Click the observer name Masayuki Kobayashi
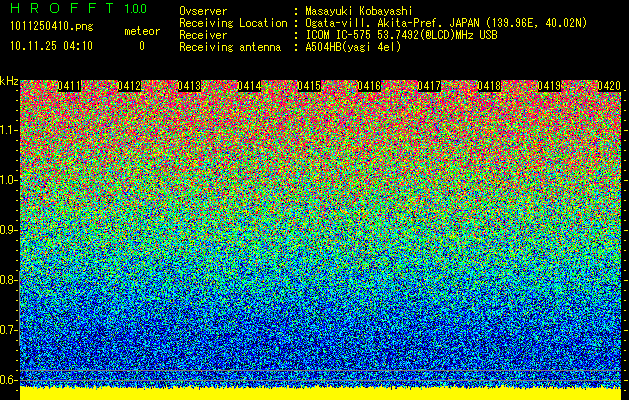629x400 pixels. tap(358, 12)
